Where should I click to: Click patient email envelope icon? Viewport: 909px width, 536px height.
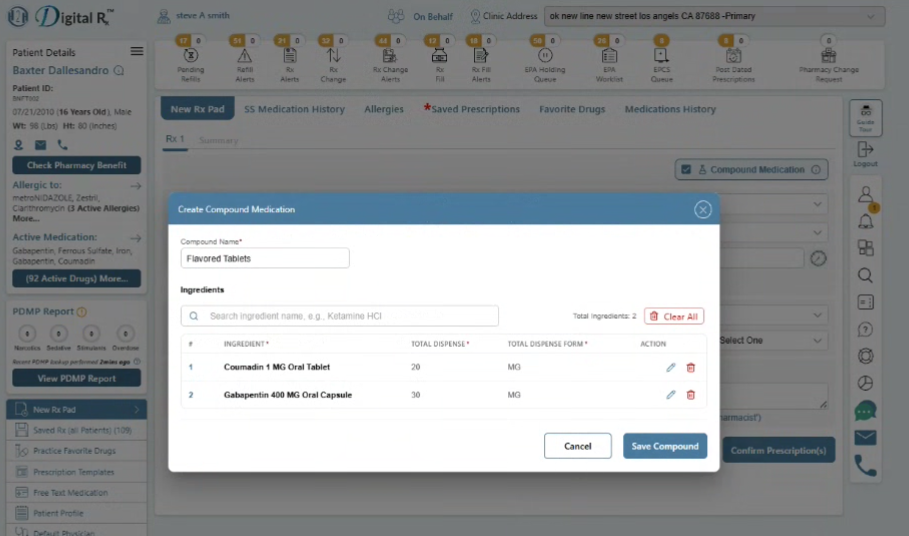[x=41, y=145]
